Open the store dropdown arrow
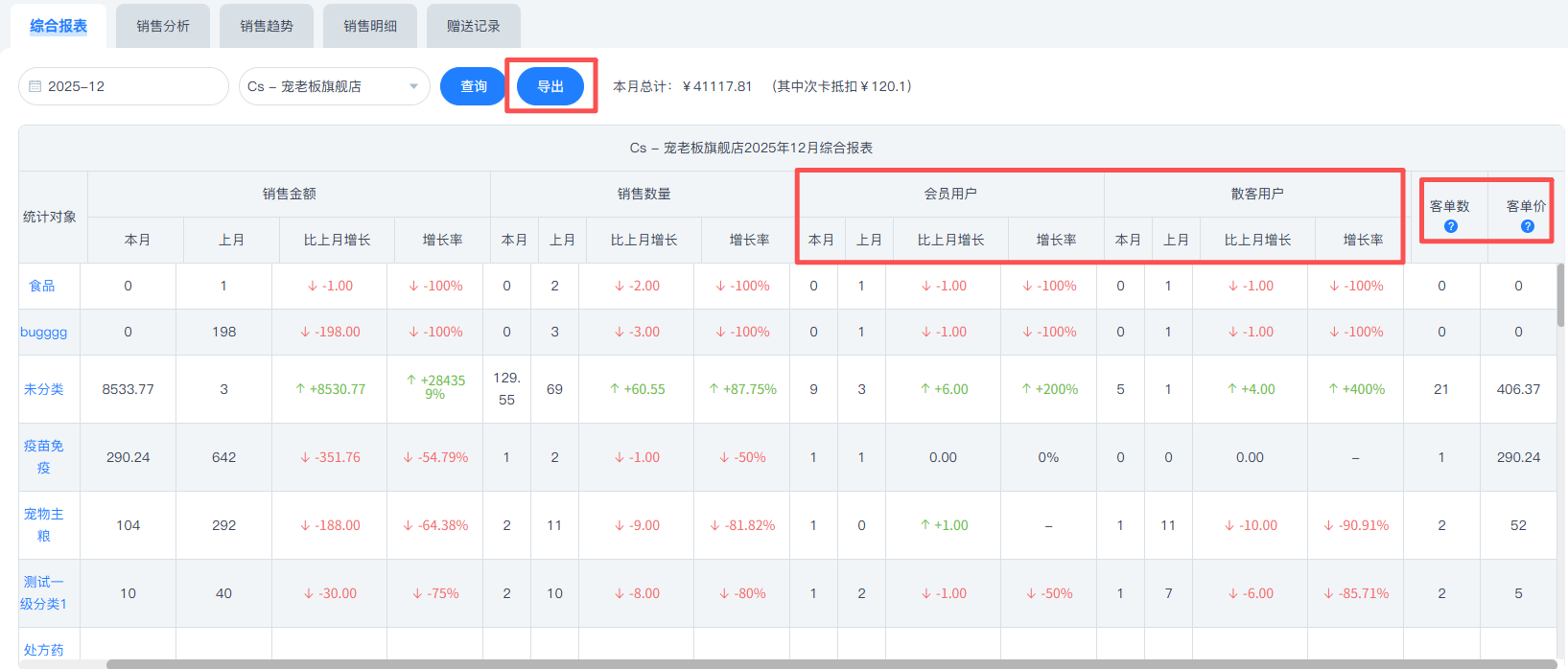1568x669 pixels. pyautogui.click(x=413, y=86)
